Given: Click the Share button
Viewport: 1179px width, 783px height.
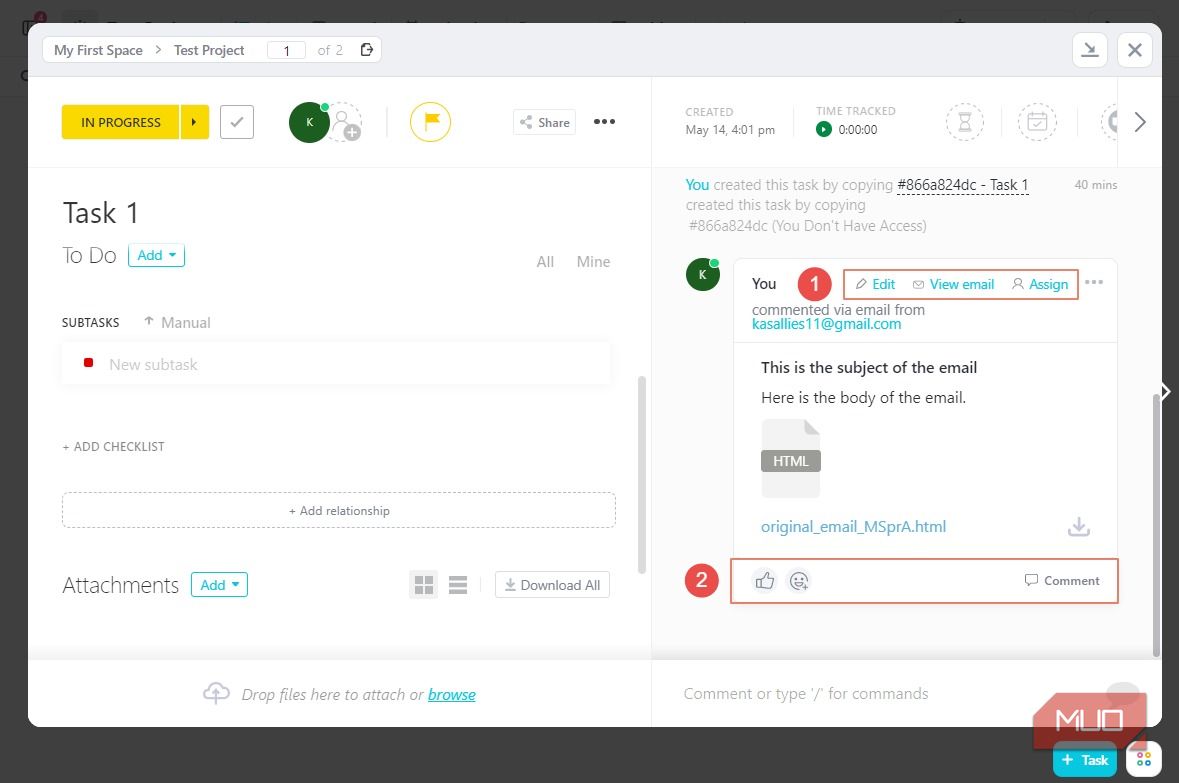Looking at the screenshot, I should (544, 122).
